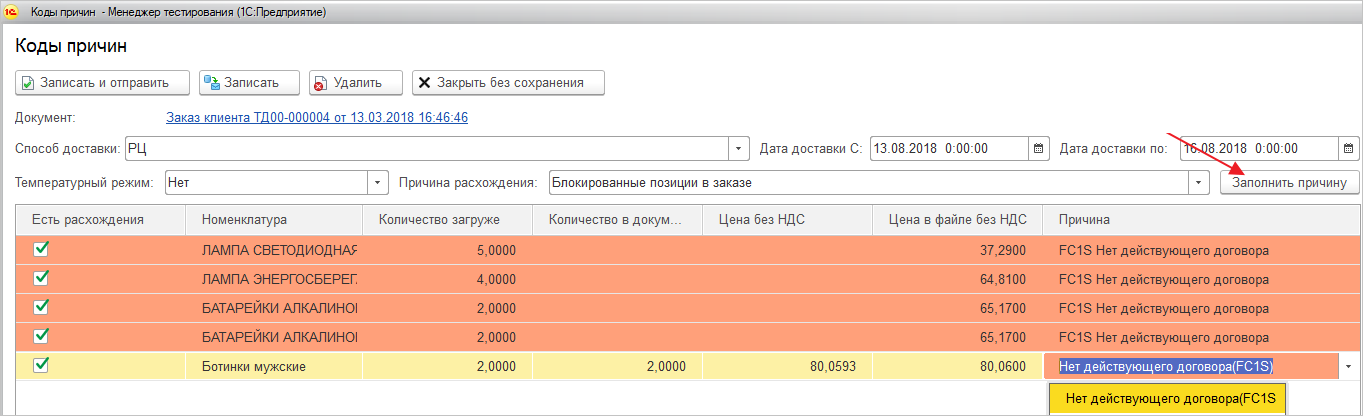Open calendar picker for delivery date to
This screenshot has width=1363, height=416.
click(x=1349, y=149)
